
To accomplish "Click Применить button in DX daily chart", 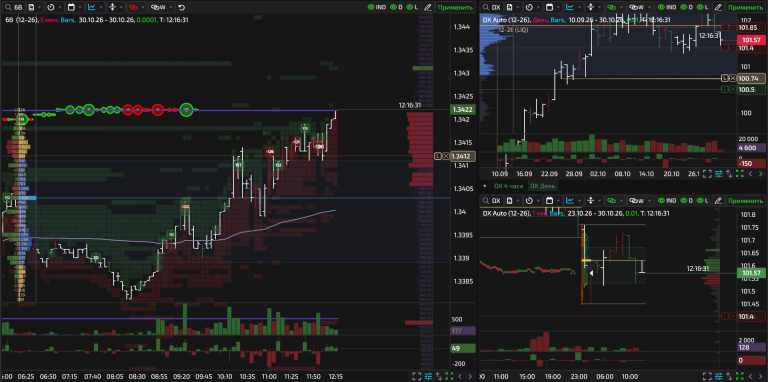I will point(745,7).
